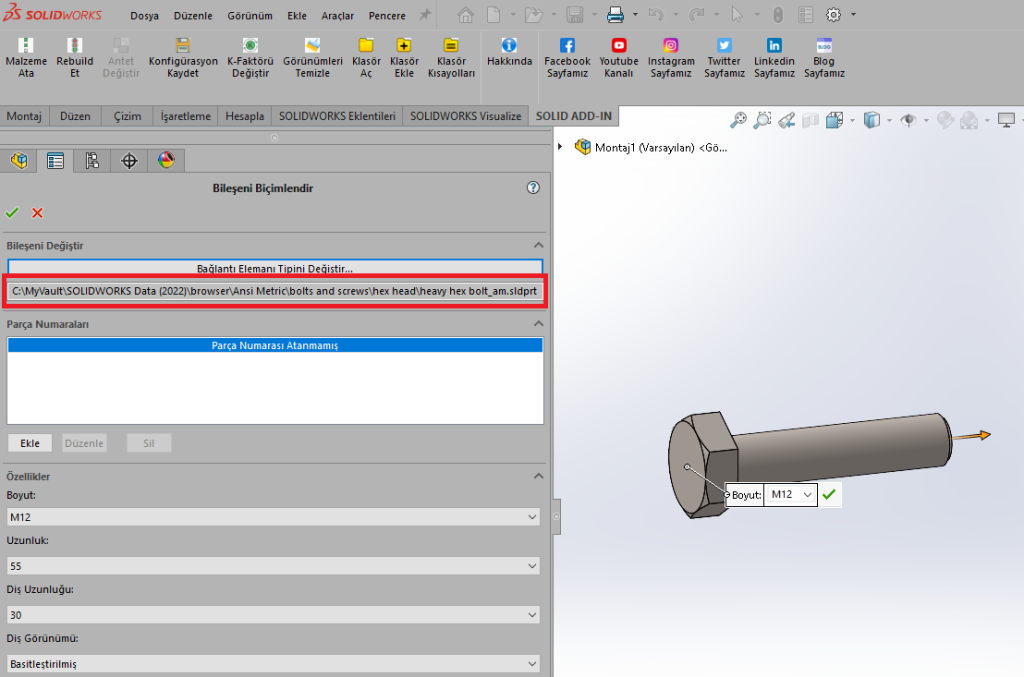Open the Diş Görünümü dropdown
Viewport: 1024px width, 677px height.
pos(273,663)
